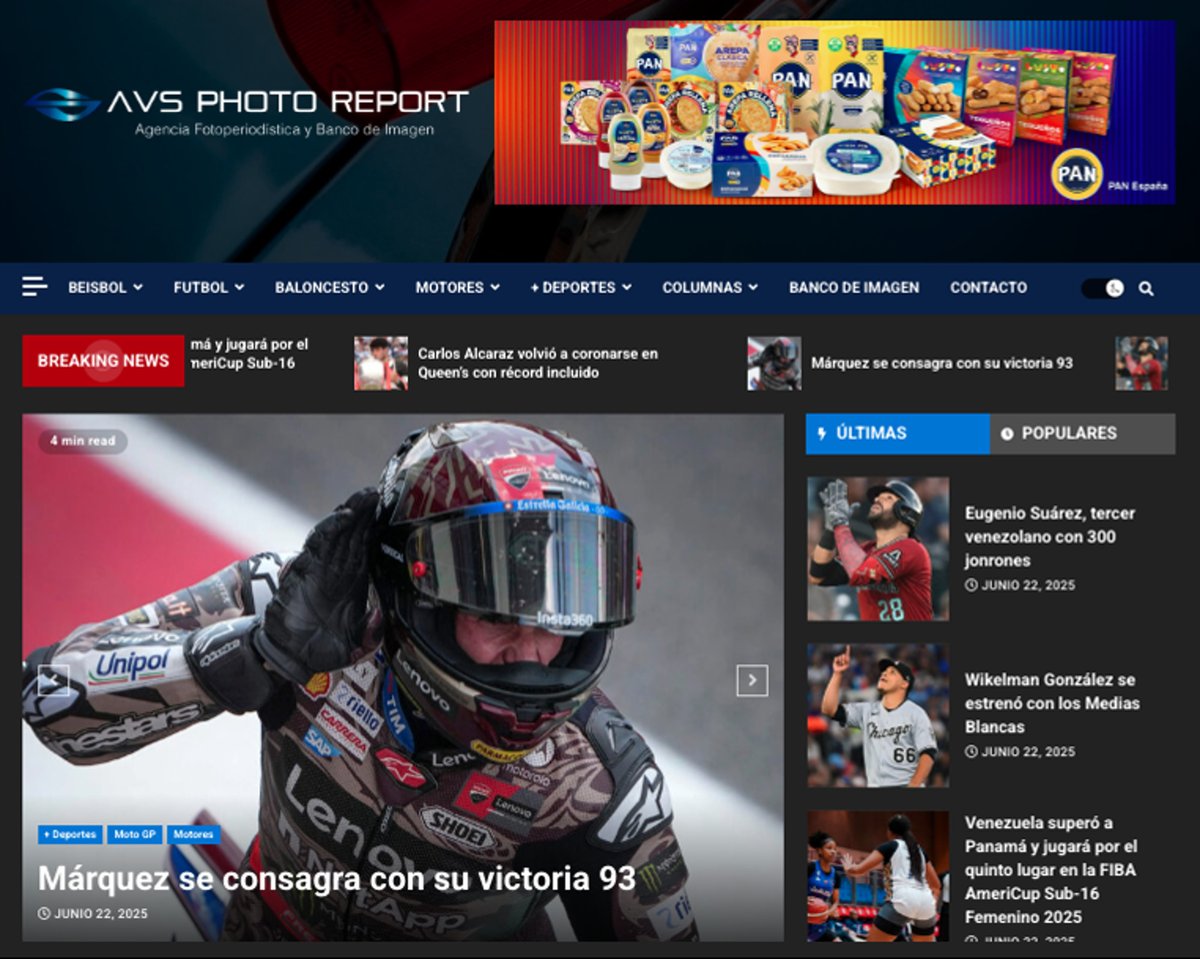
Task: Click the Motores category tag on slider
Action: (193, 834)
